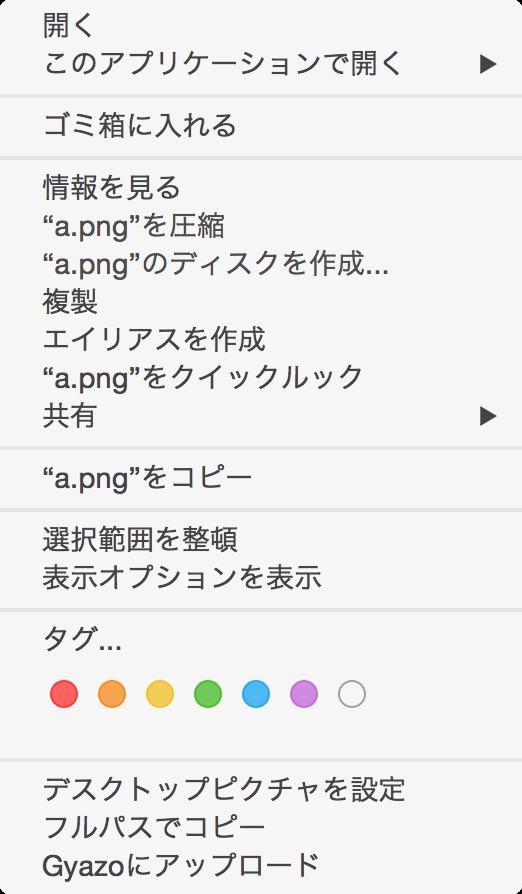Apply the green tag color
This screenshot has width=522, height=894.
point(207,694)
